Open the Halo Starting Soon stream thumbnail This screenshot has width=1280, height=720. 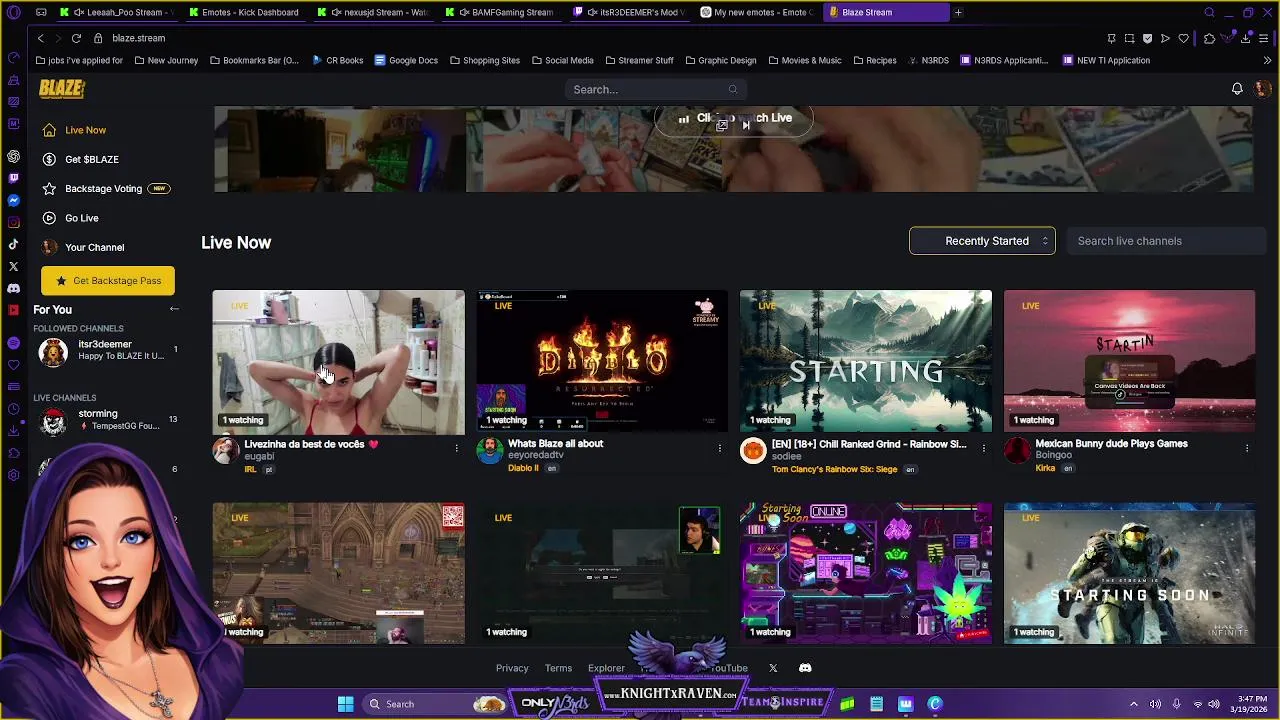pyautogui.click(x=1129, y=573)
